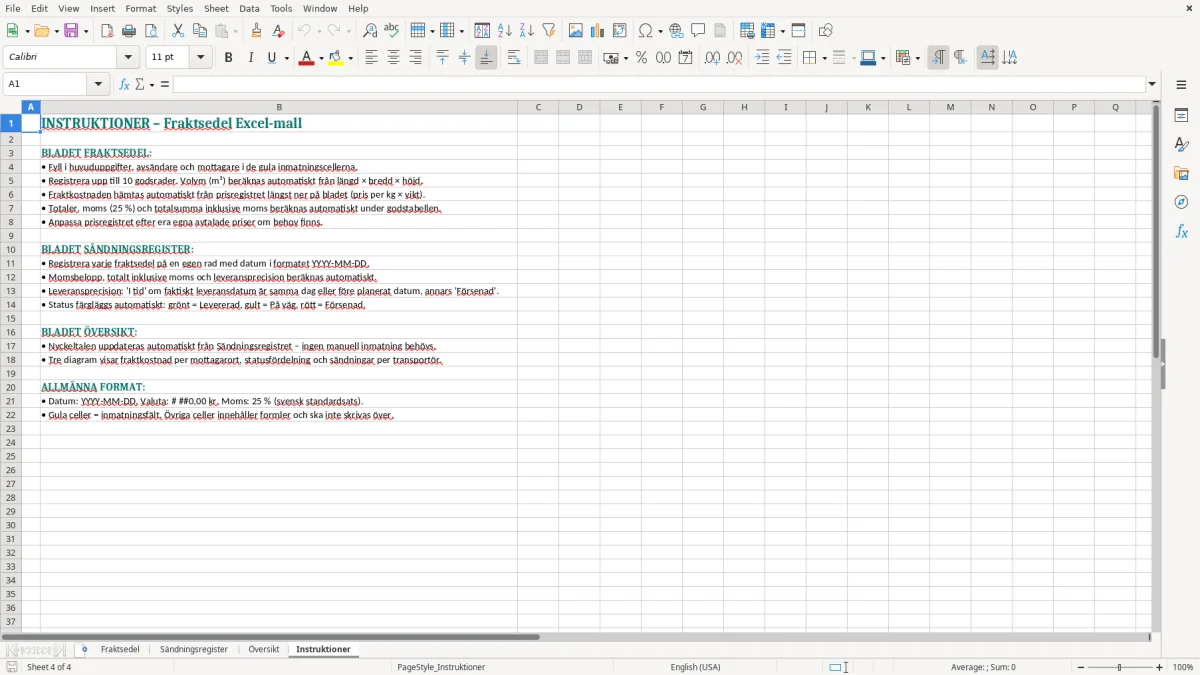Cut the selection with scissors icon
The width and height of the screenshot is (1200, 675).
click(178, 31)
